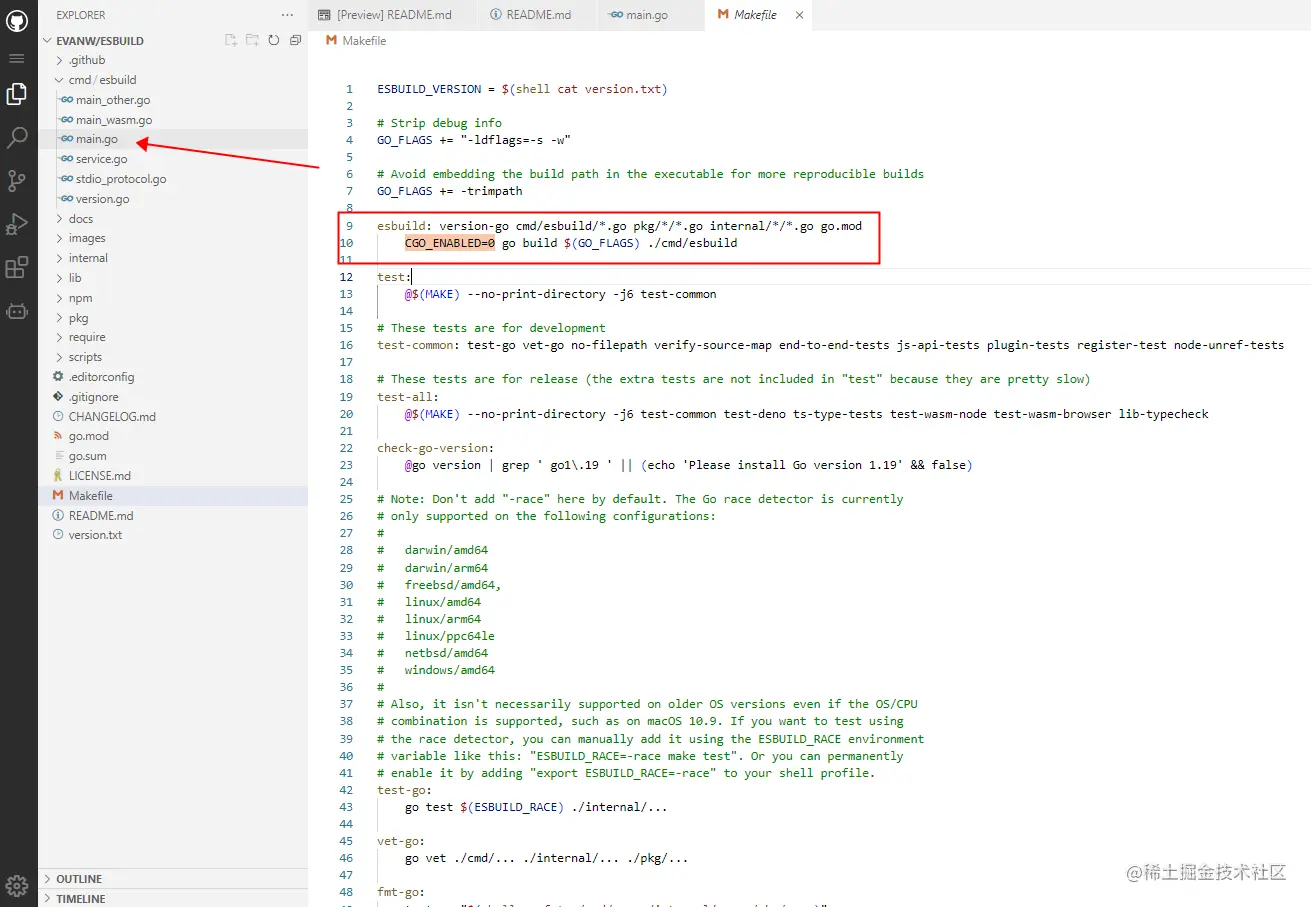Collapse all folders in Explorer
1311x907 pixels.
click(x=295, y=41)
